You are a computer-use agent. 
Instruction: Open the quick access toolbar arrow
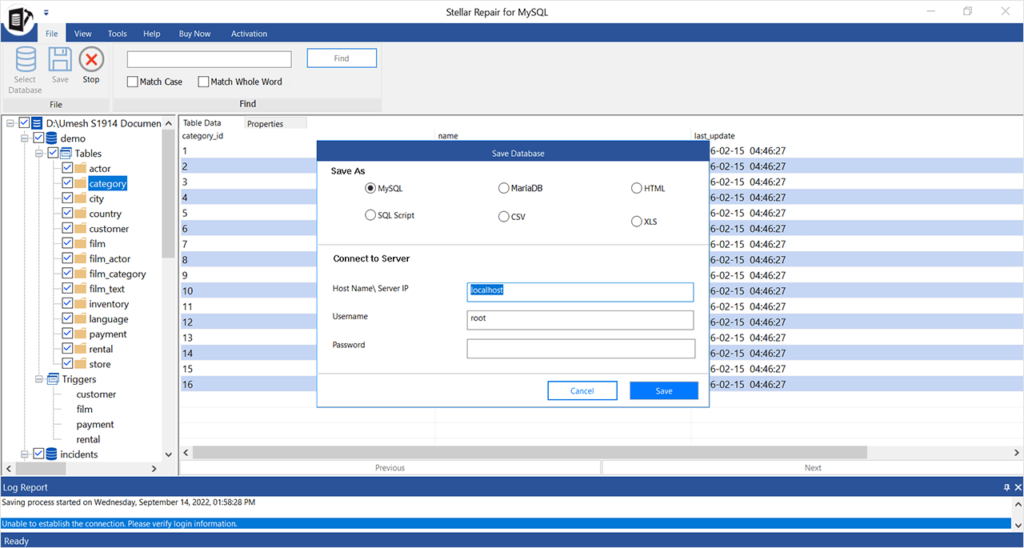[46, 12]
